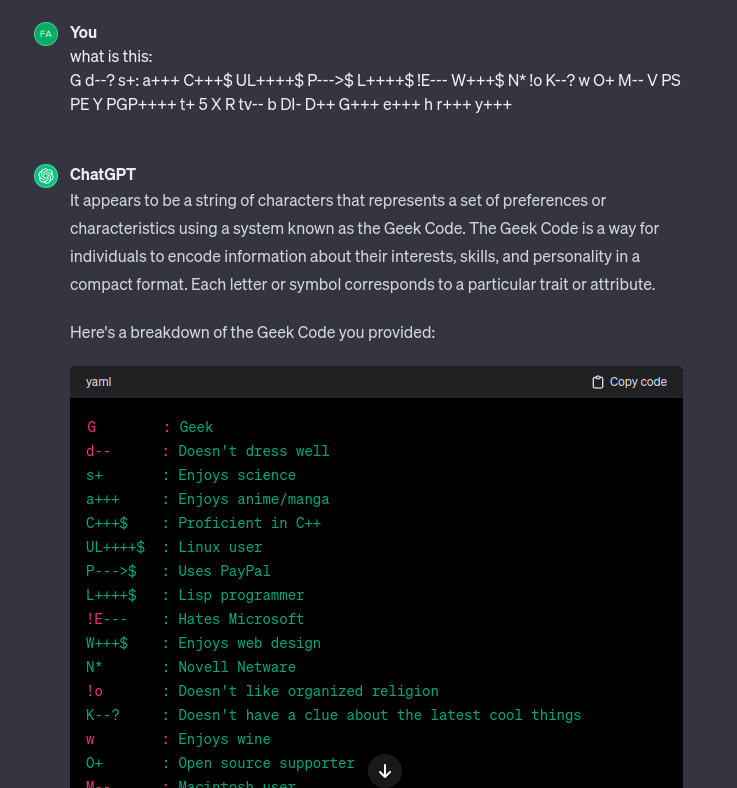Click the "You" sender name
Screen dimensions: 737x788
pyautogui.click(x=83, y=33)
